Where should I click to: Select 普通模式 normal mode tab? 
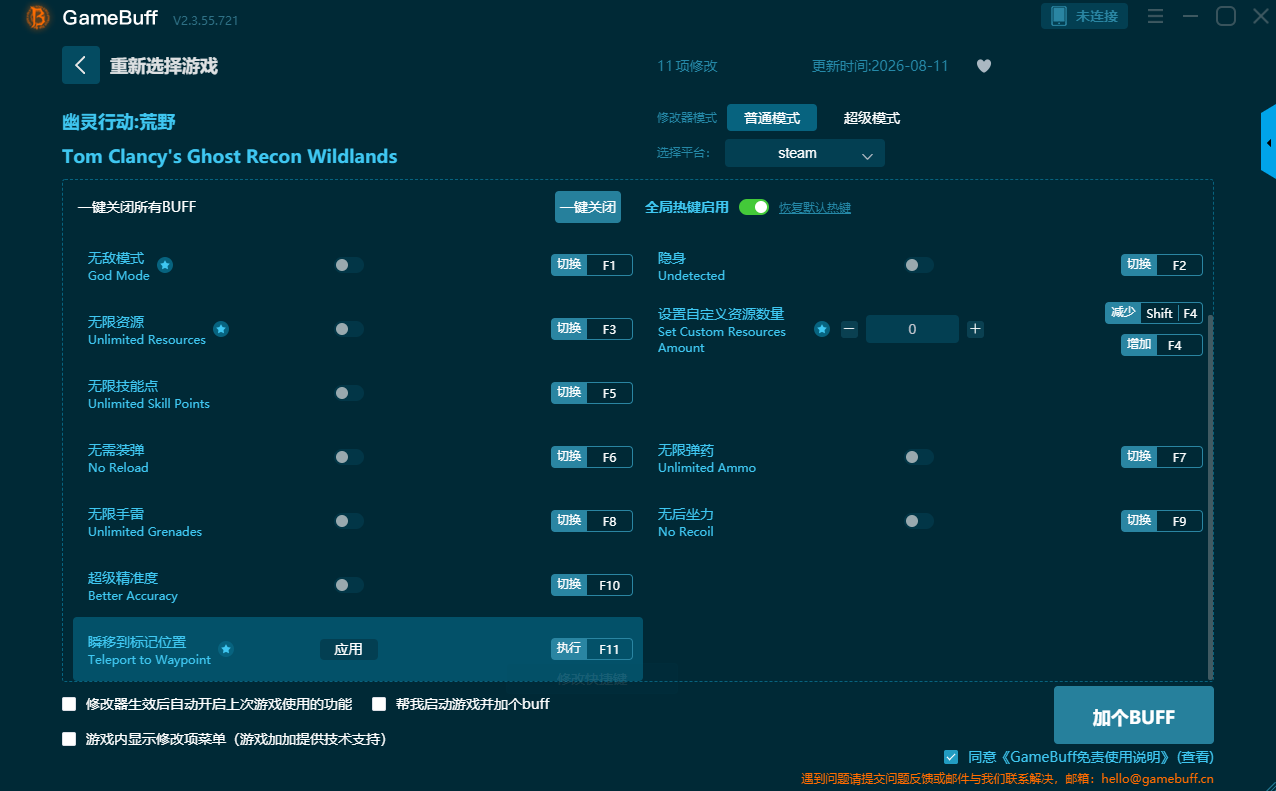coord(772,118)
